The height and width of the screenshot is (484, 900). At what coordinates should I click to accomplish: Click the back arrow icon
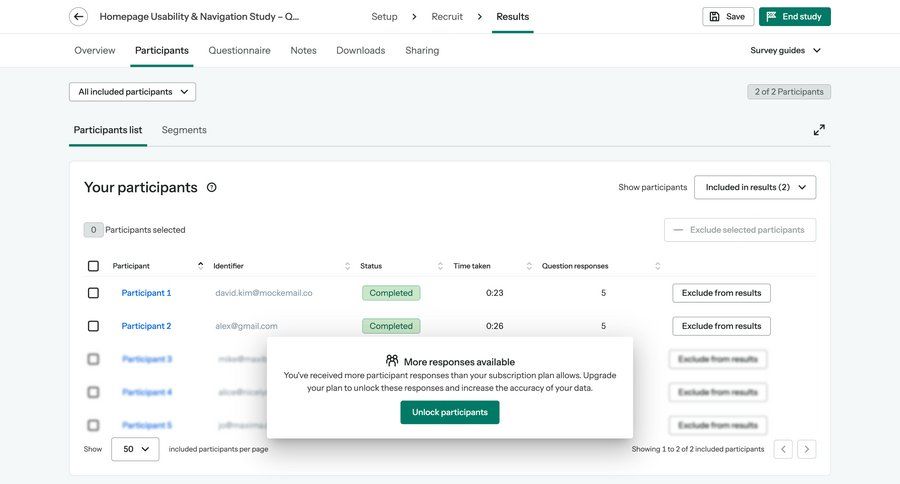pos(79,17)
